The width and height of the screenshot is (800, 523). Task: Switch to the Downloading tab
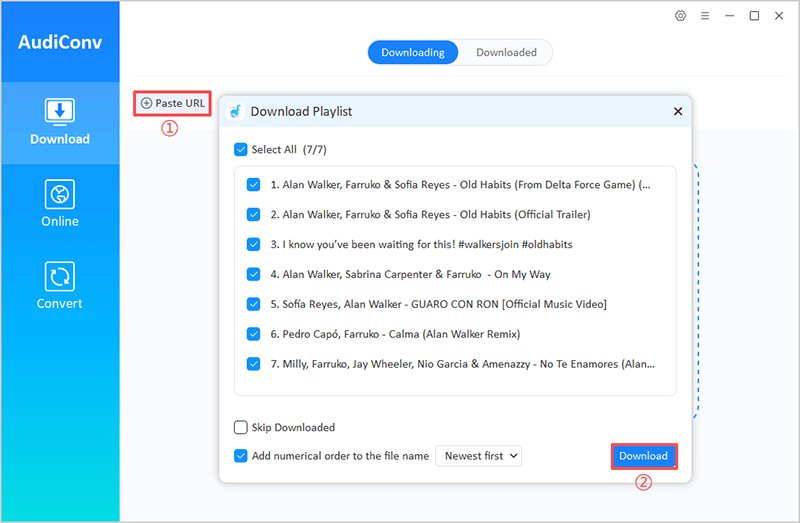point(413,53)
